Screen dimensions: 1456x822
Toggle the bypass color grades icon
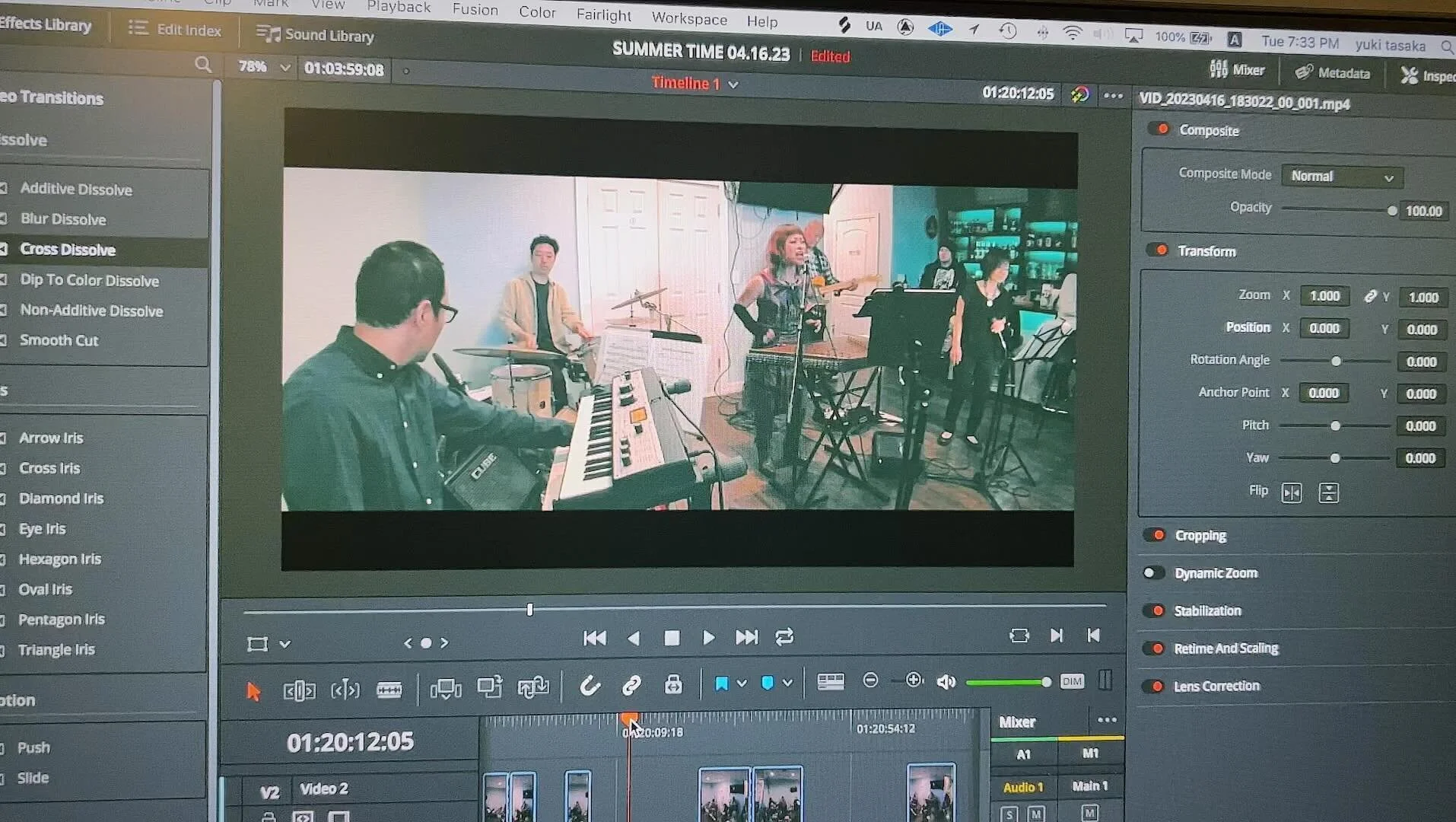pyautogui.click(x=1079, y=95)
